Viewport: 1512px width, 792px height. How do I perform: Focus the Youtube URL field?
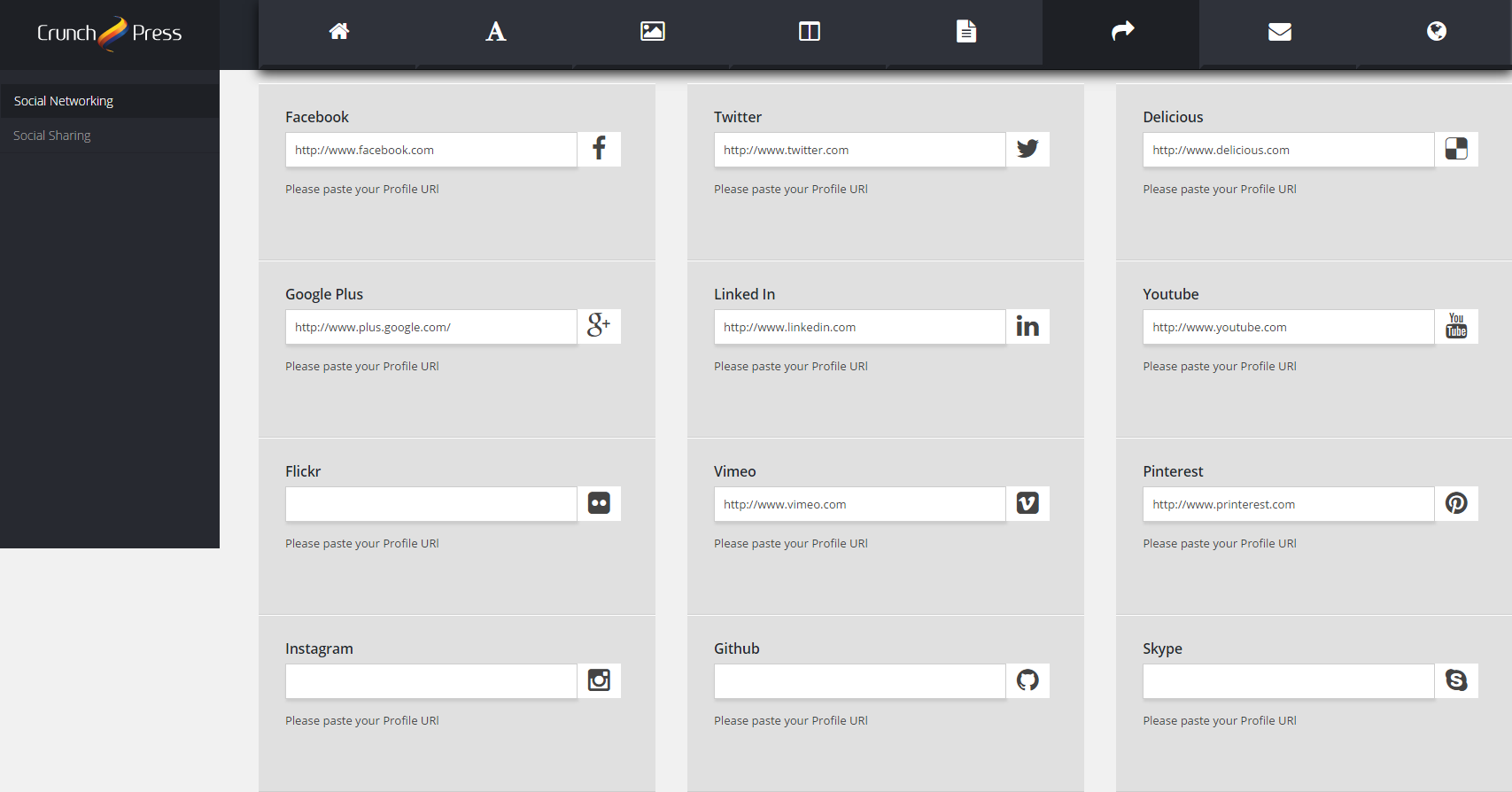point(1289,327)
